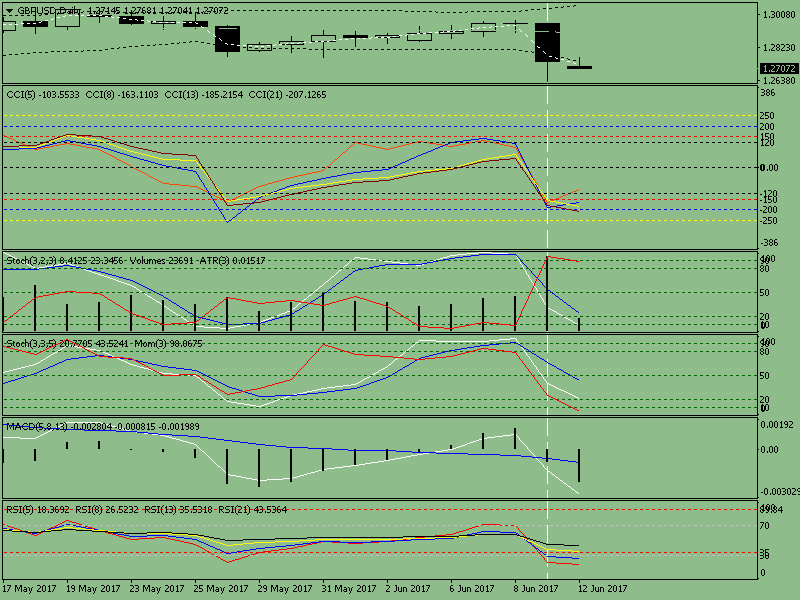The width and height of the screenshot is (800, 600).
Task: Click the 1.30080 price axis label
Action: [x=779, y=15]
